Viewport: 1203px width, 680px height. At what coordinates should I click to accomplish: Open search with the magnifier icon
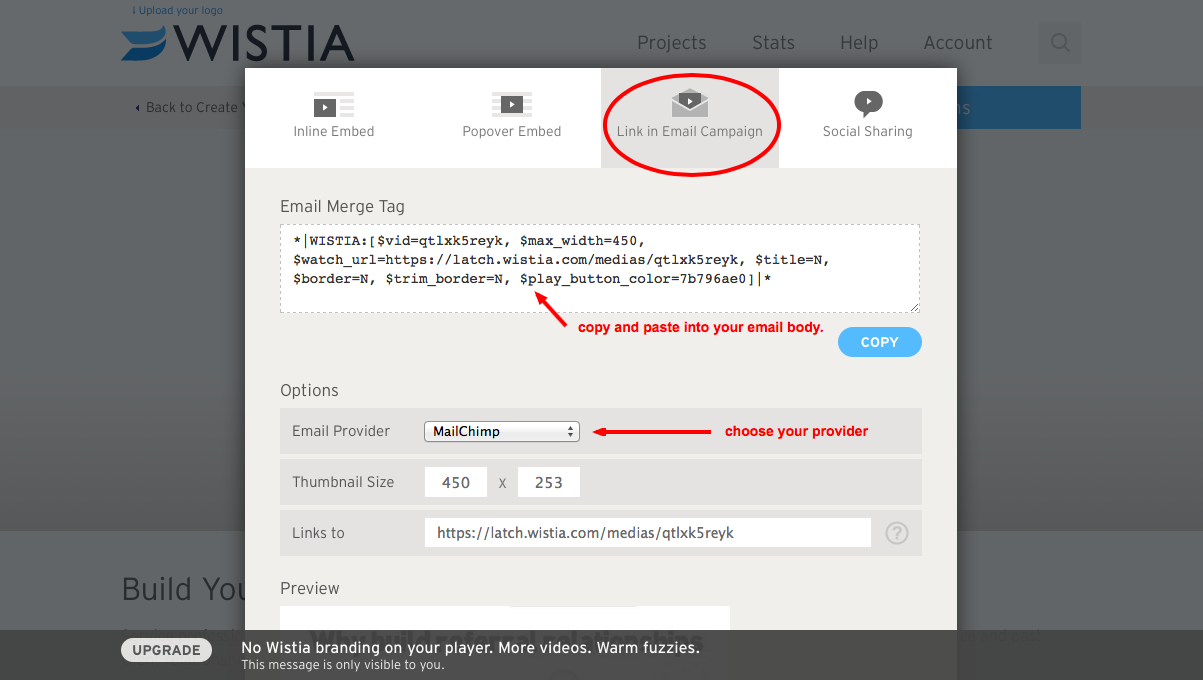[x=1060, y=43]
